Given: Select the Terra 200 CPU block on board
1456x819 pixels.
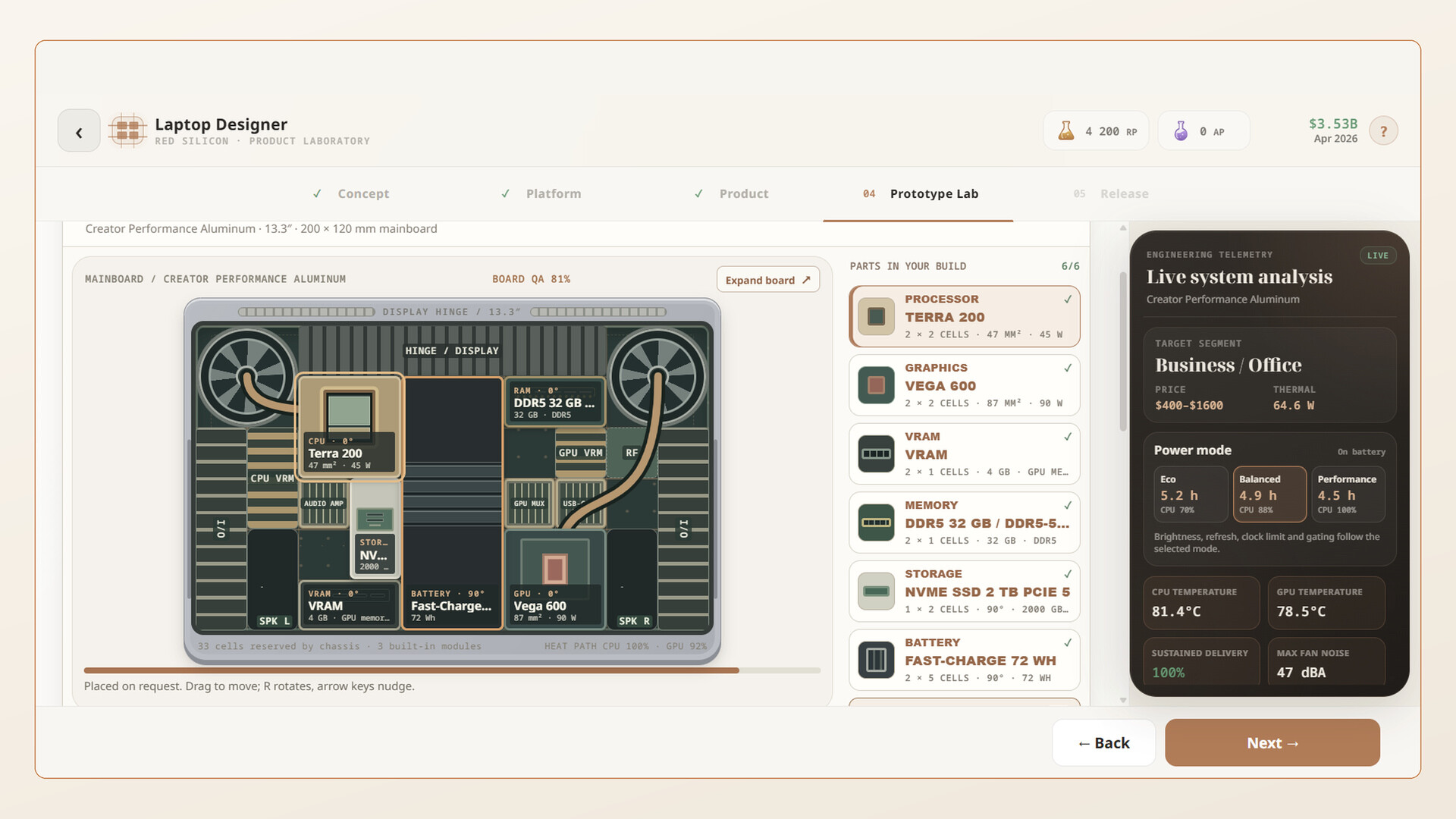Looking at the screenshot, I should [350, 426].
